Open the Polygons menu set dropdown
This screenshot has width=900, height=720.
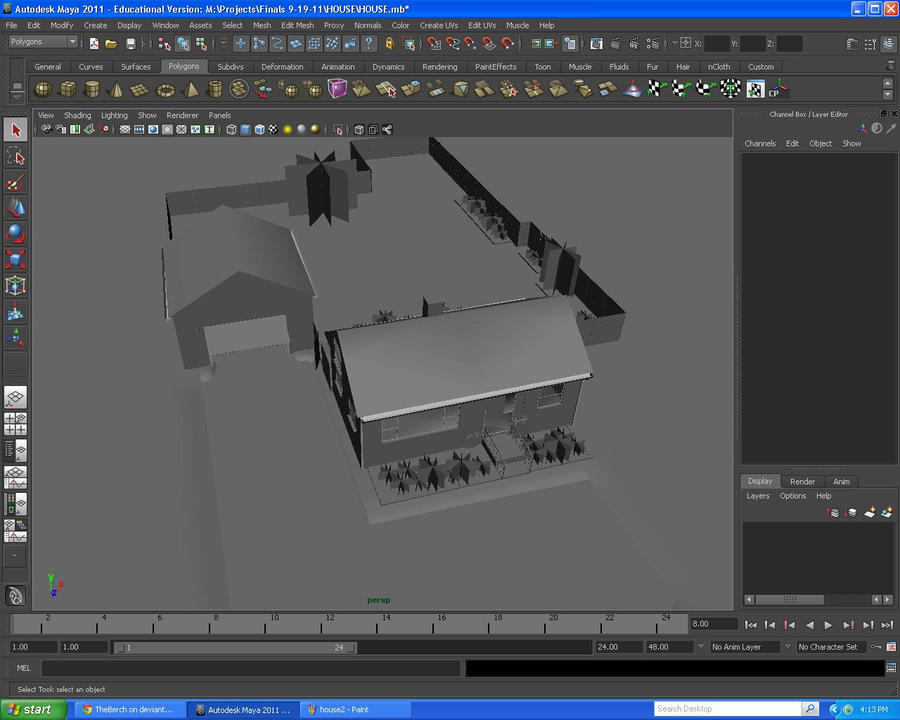point(40,41)
